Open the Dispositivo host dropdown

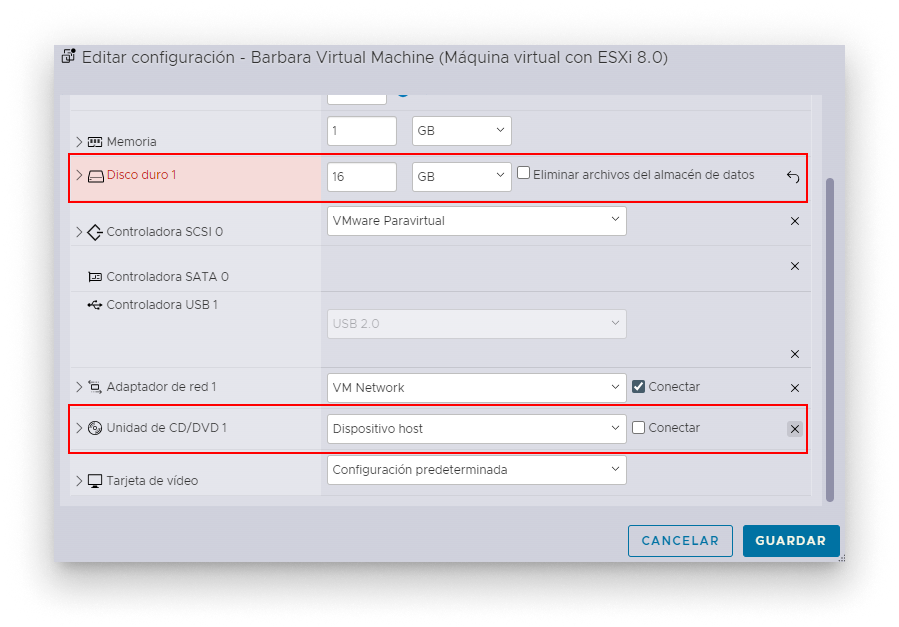pos(476,429)
